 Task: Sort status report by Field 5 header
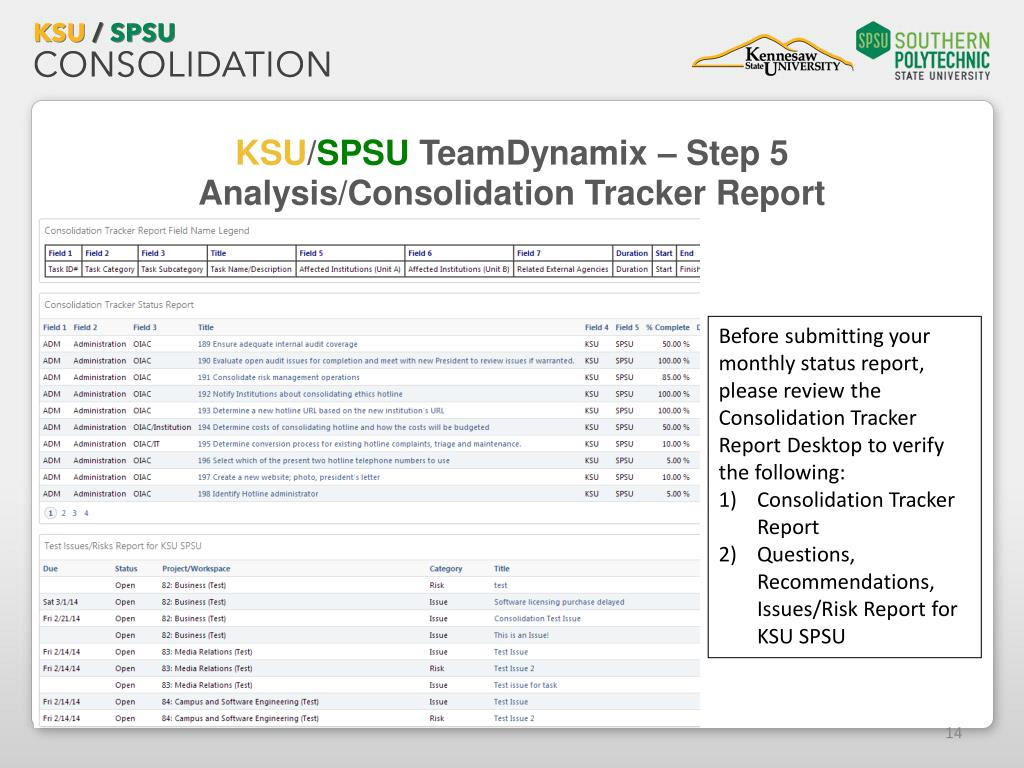627,328
